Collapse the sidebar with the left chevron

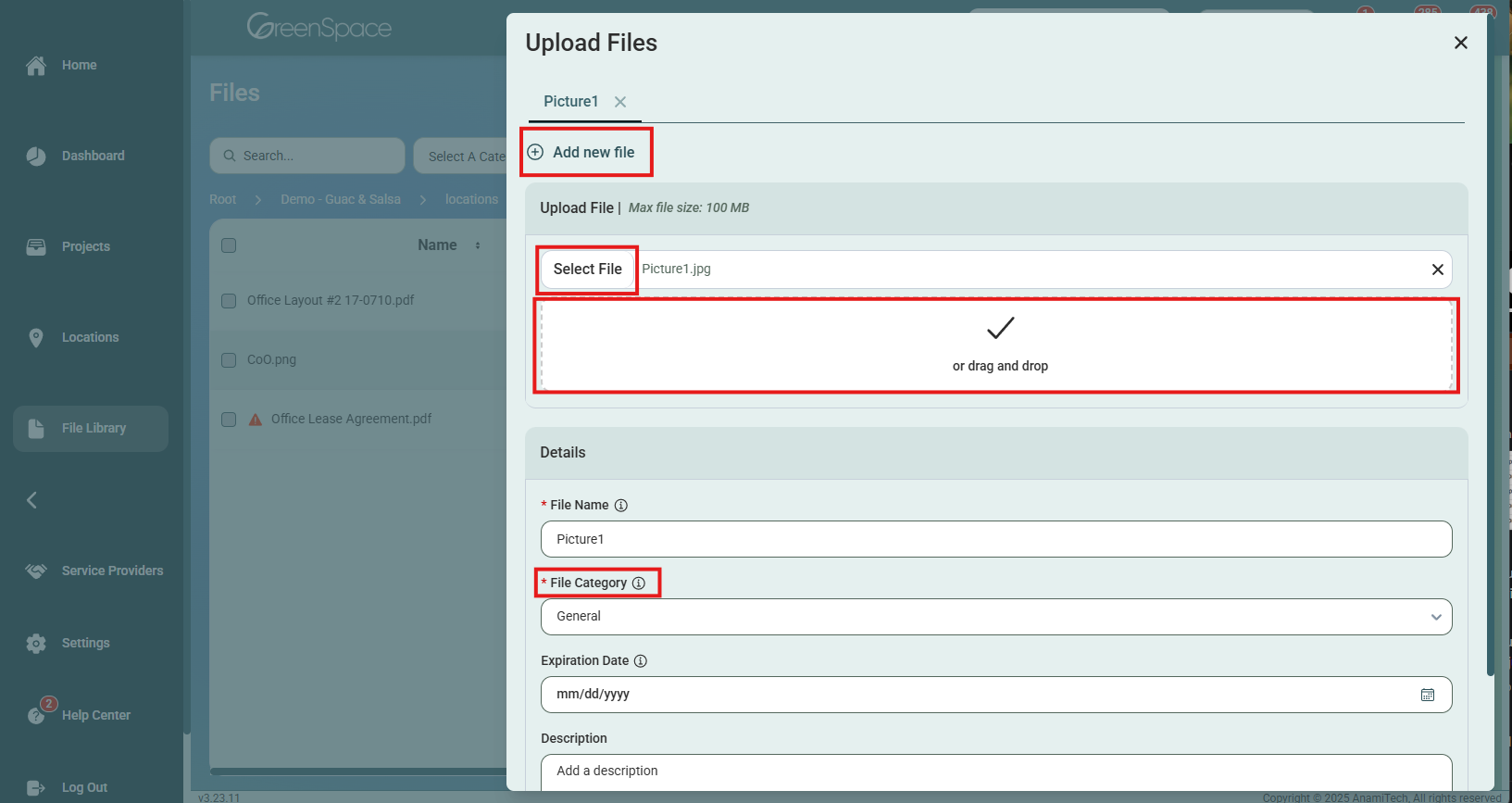click(31, 500)
